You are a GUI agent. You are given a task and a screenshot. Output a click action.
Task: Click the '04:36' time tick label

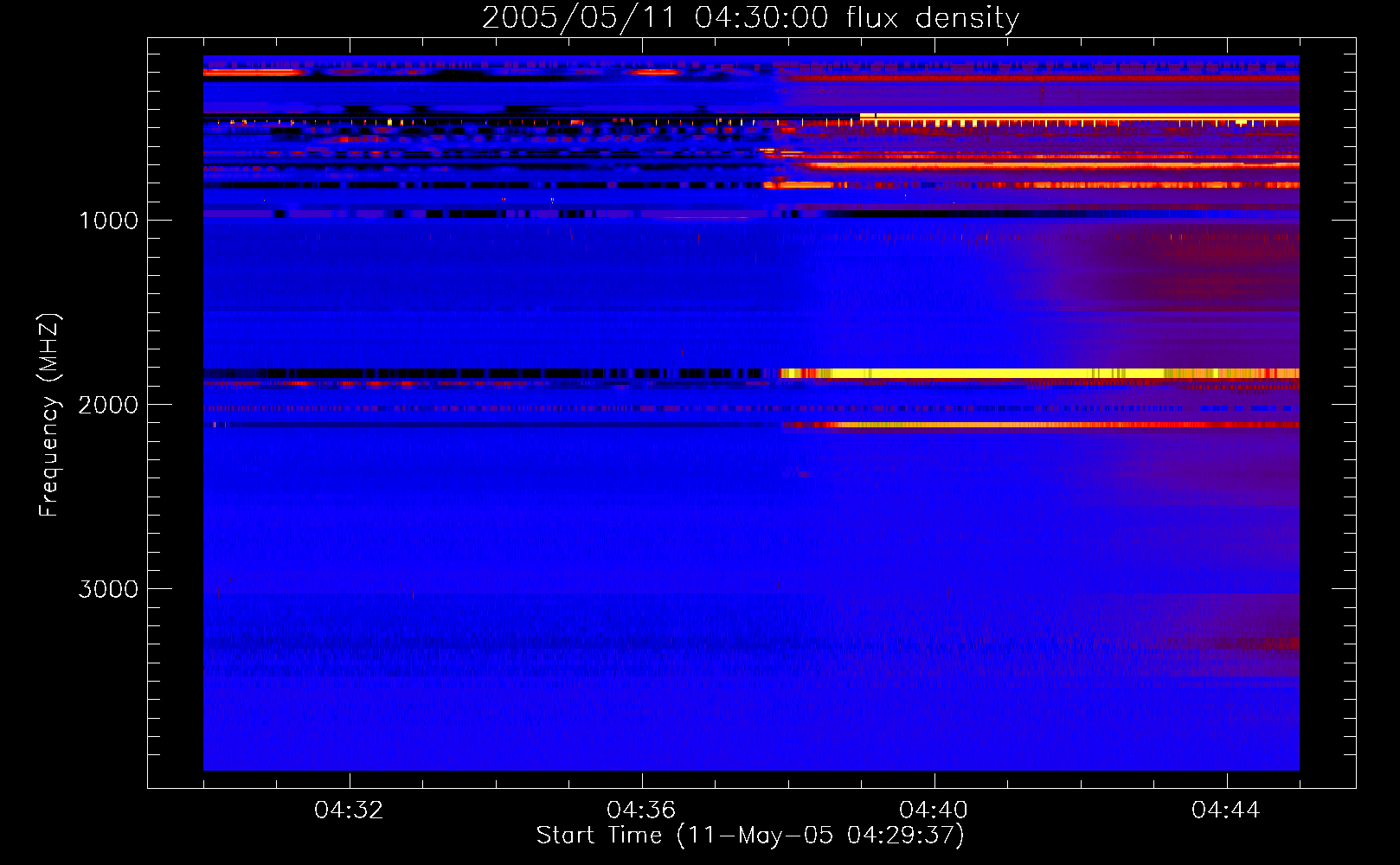(641, 811)
